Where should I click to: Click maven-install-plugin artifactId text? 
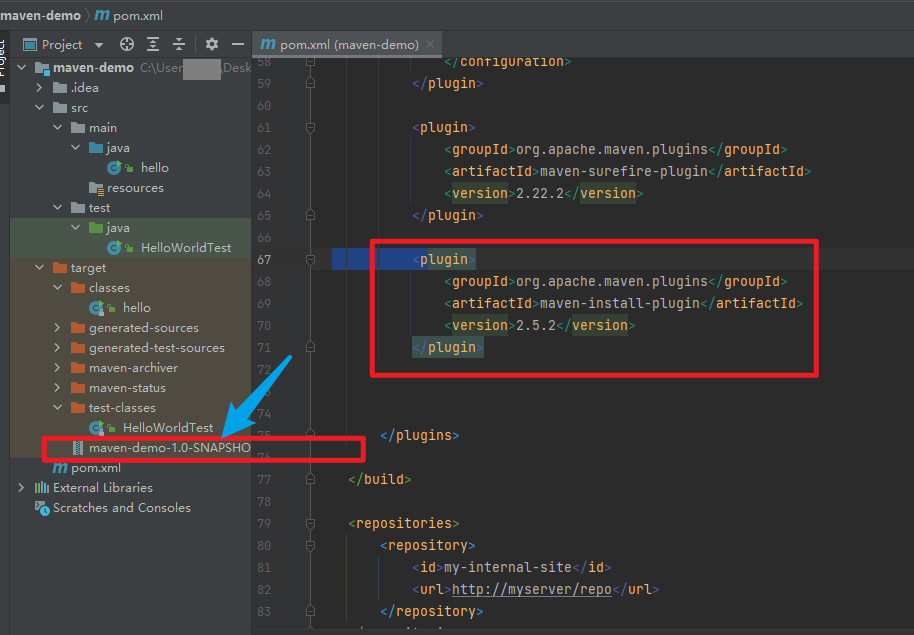click(x=620, y=303)
